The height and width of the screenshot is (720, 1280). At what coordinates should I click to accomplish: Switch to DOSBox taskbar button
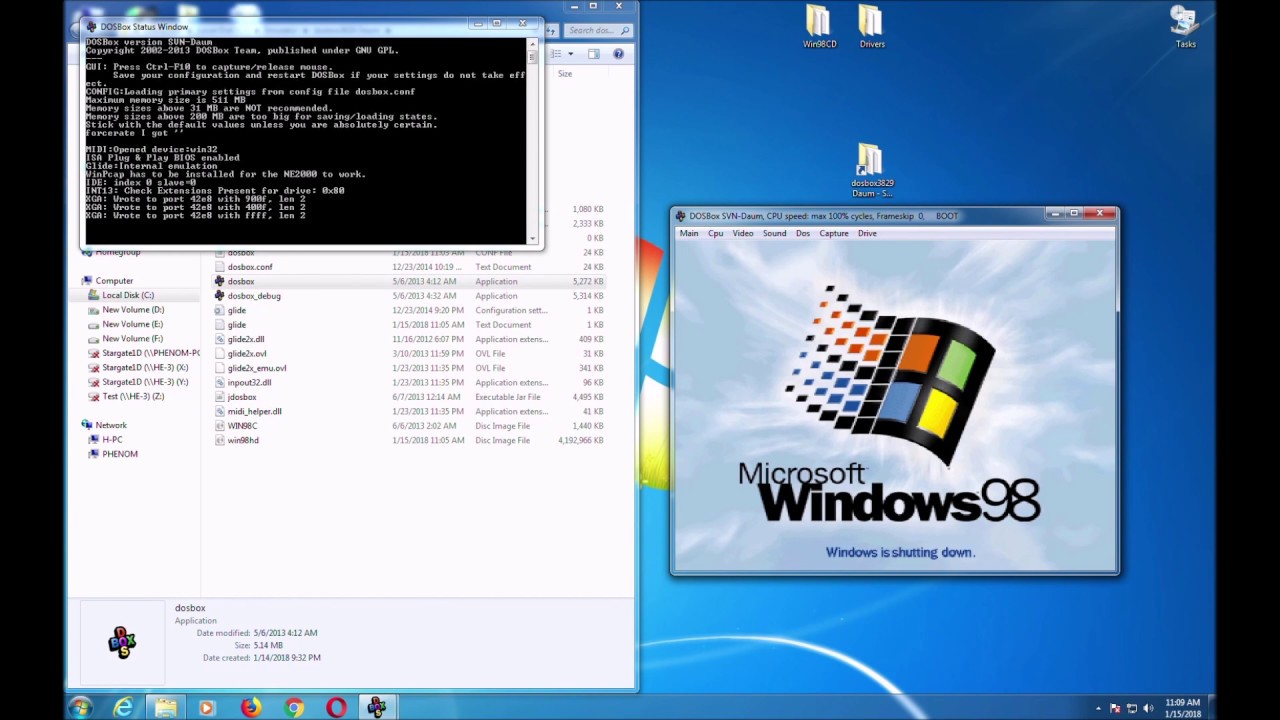[377, 708]
